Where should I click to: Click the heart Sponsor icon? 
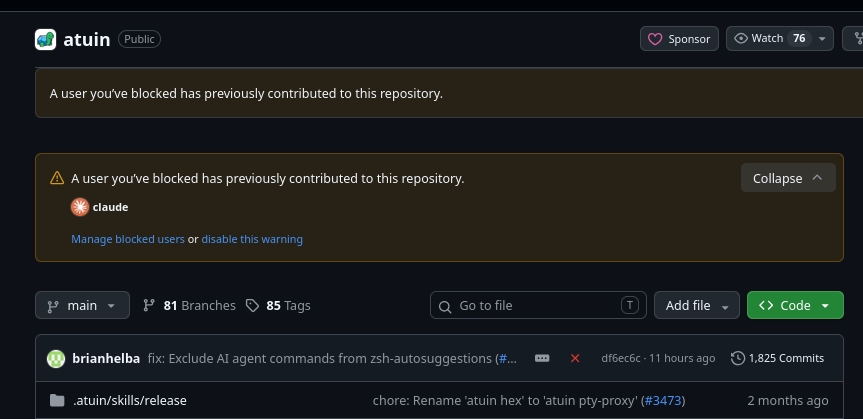coord(654,39)
